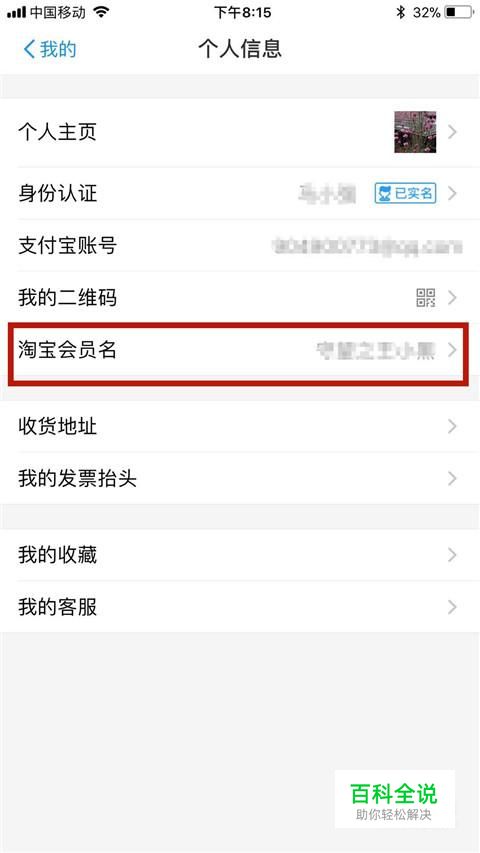Image resolution: width=480 pixels, height=853 pixels.
Task: Select the 支付宝账号 row
Action: 240,246
